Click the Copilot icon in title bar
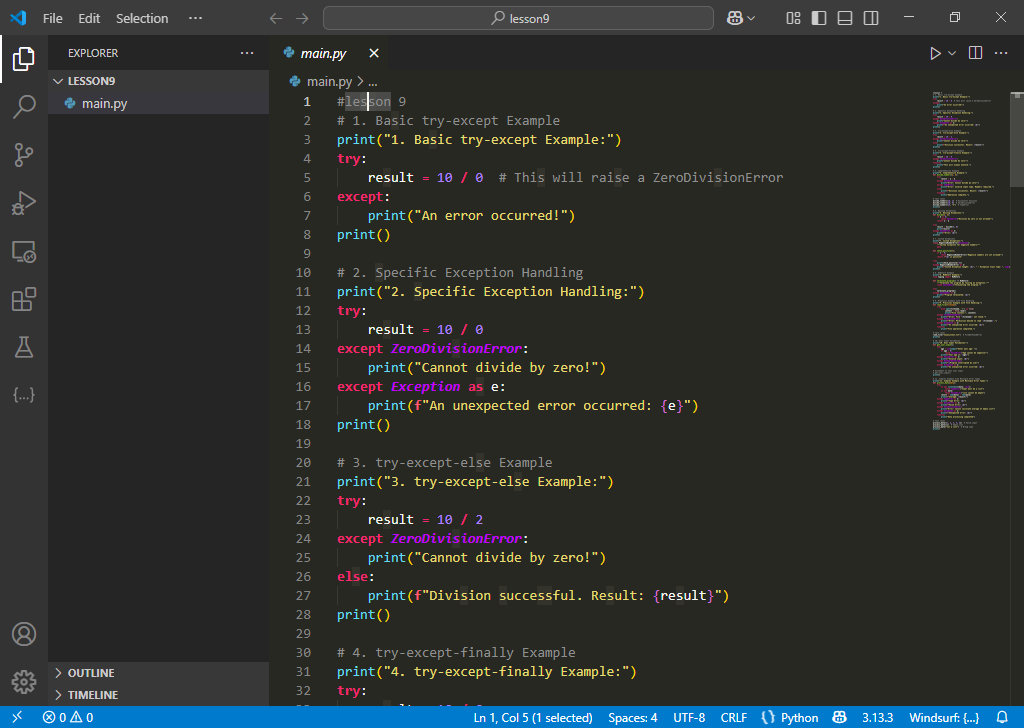Image resolution: width=1024 pixels, height=728 pixels. pyautogui.click(x=735, y=18)
